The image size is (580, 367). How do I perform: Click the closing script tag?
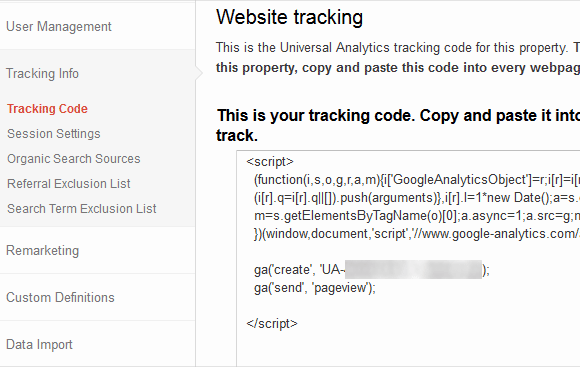click(x=272, y=324)
